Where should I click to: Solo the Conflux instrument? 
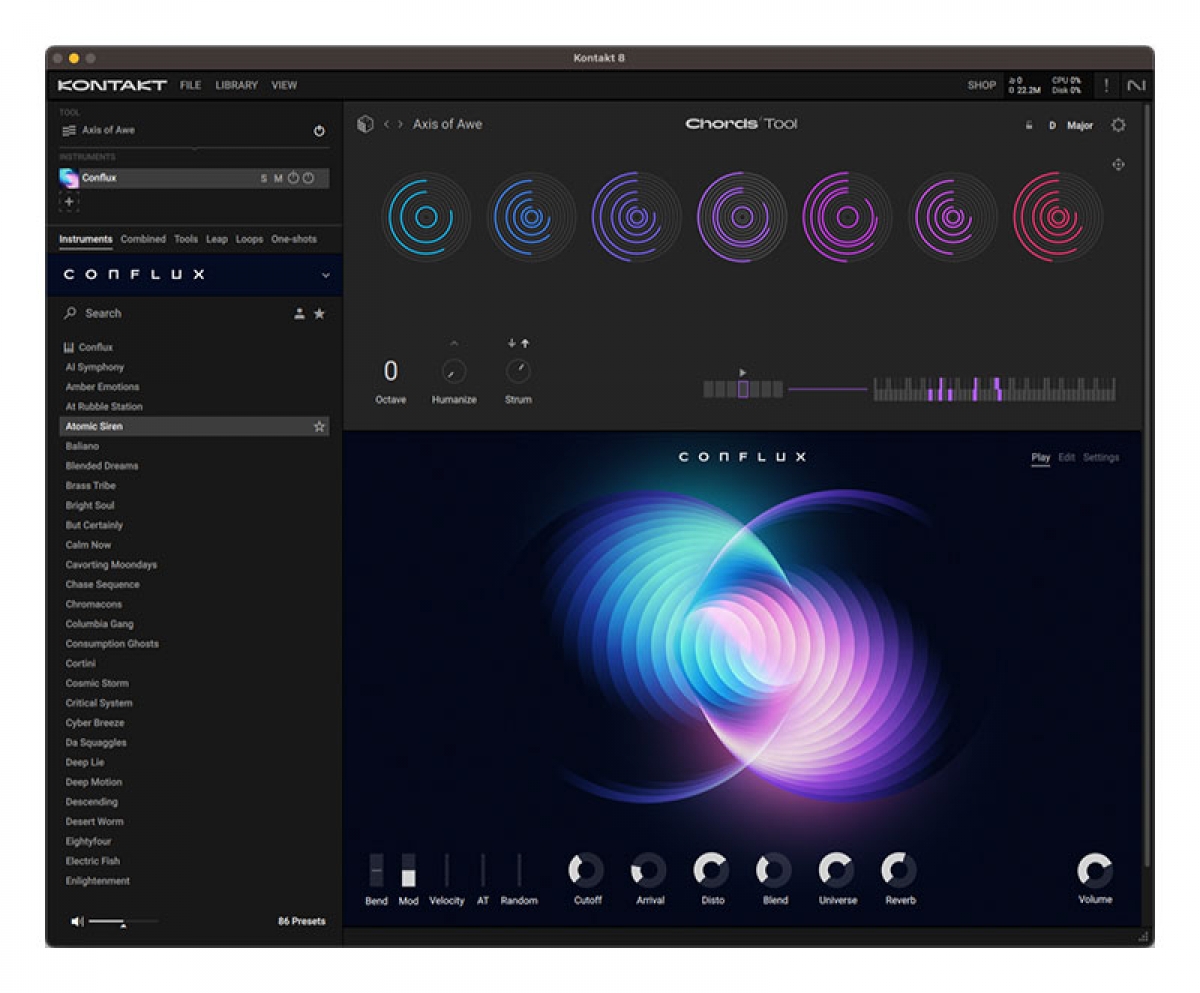(x=264, y=179)
